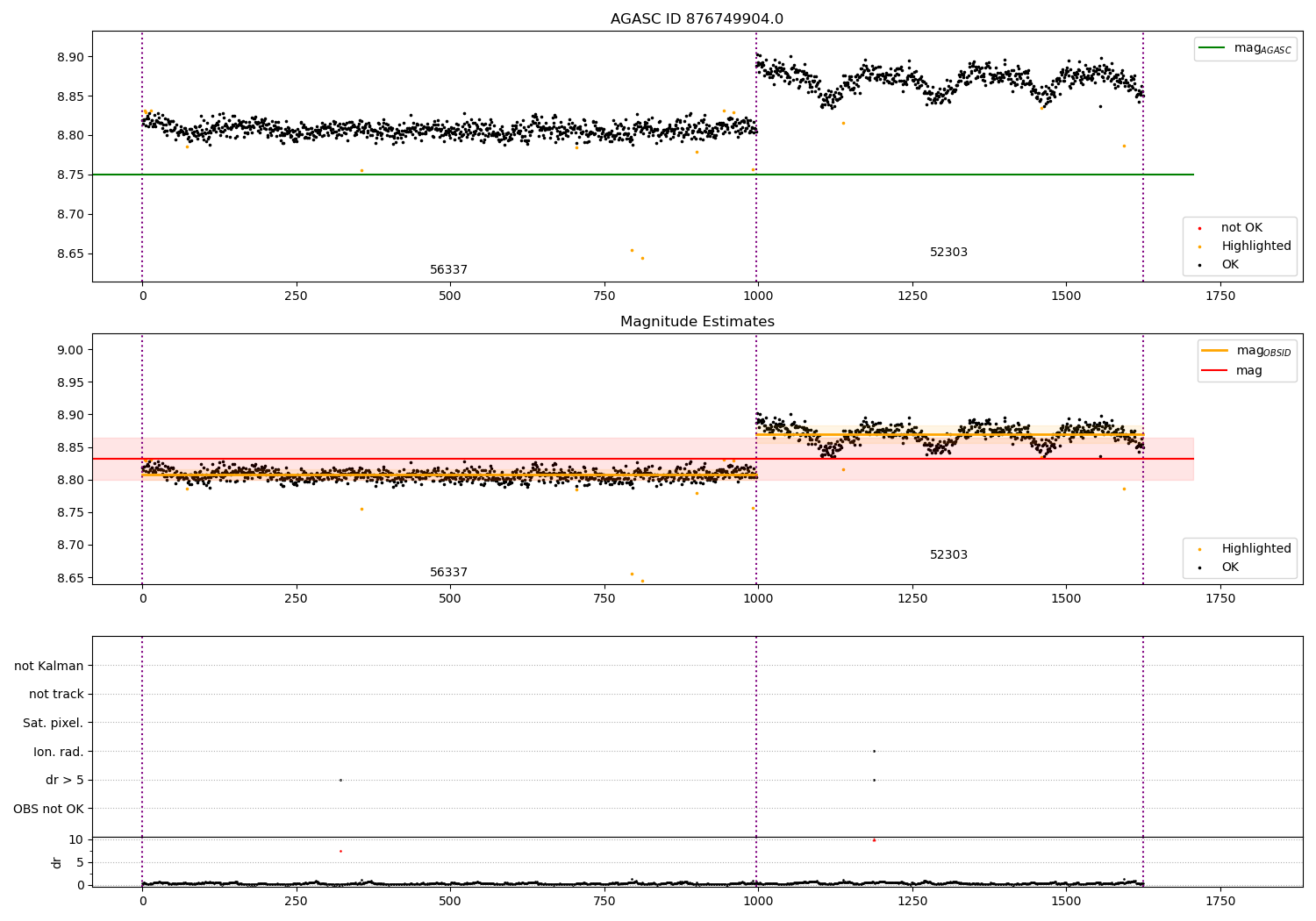Click the '1750' x tick below the top plot
Image resolution: width=1316 pixels, height=921 pixels.
(x=1220, y=296)
